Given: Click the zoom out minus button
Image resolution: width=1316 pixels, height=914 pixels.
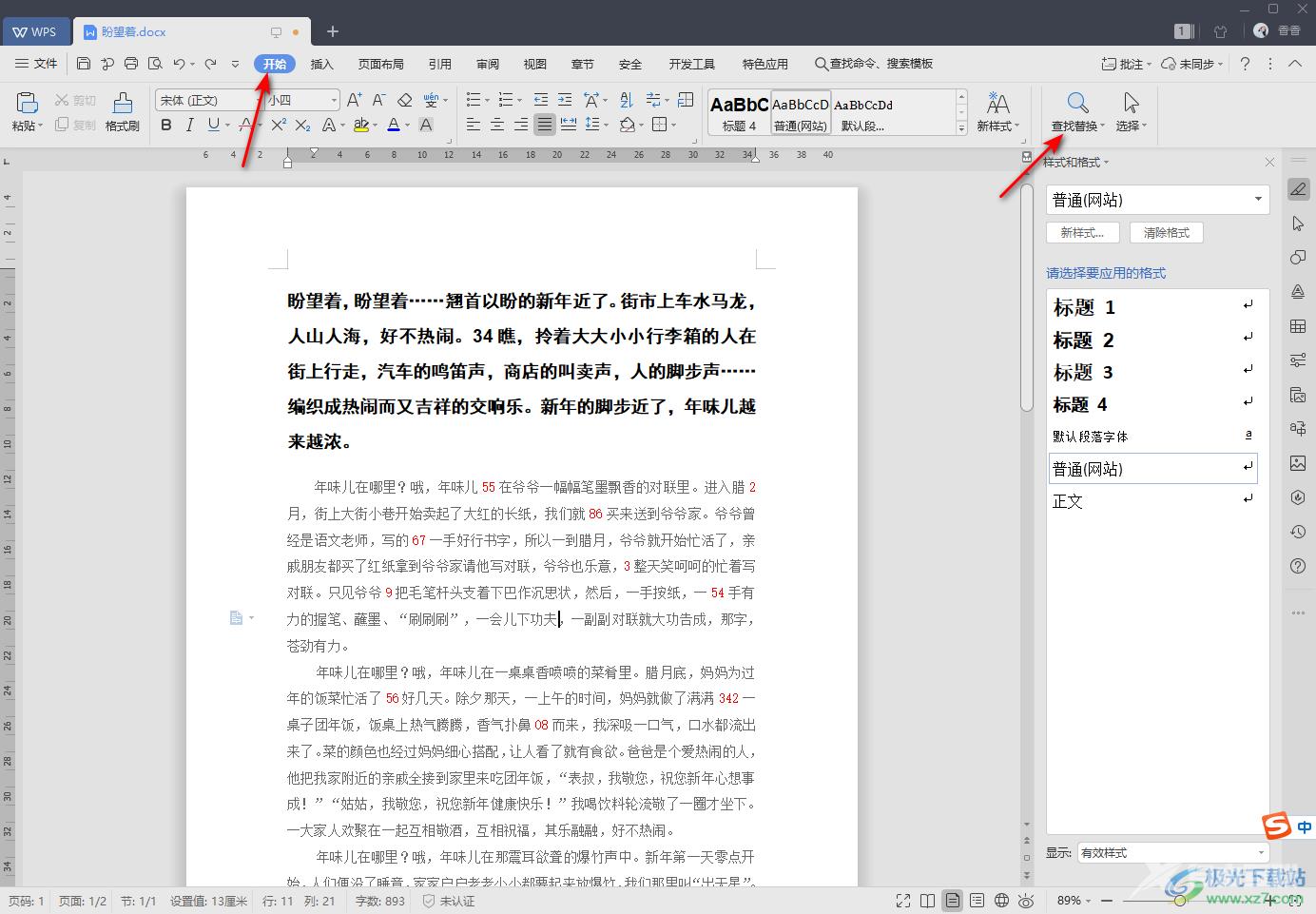Looking at the screenshot, I should [1107, 901].
